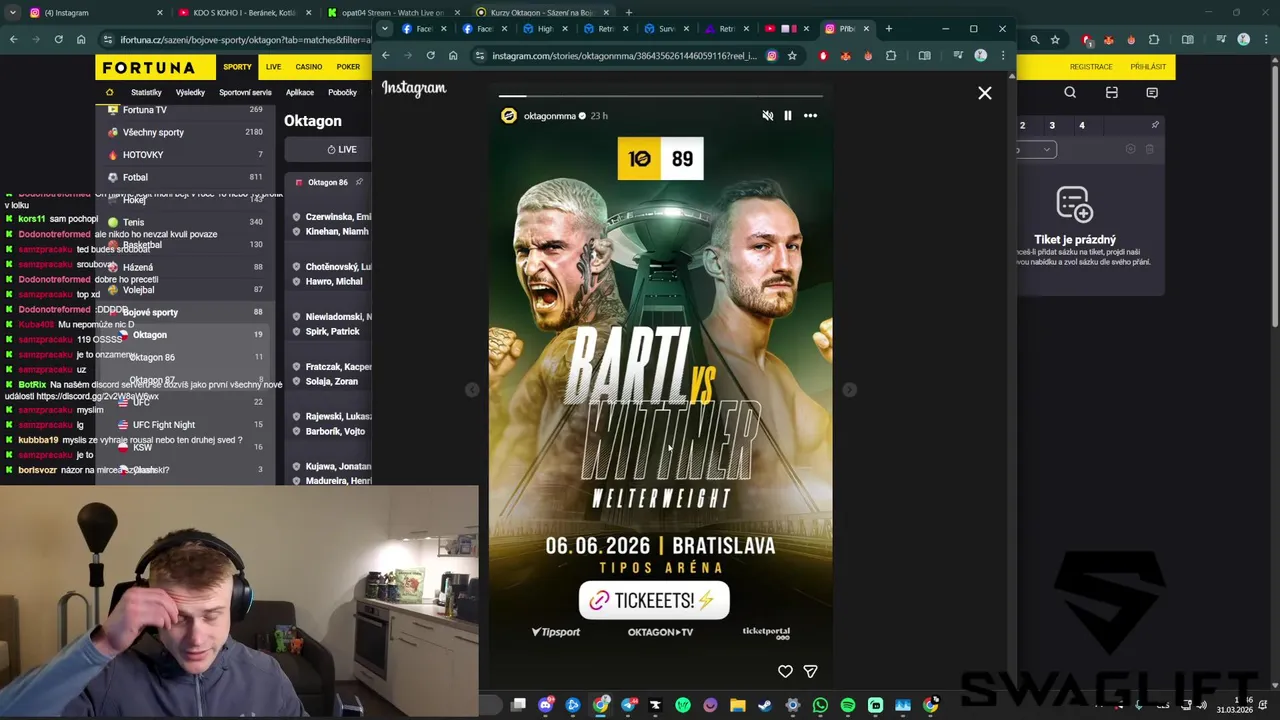
Task: Select ticket tab number 3
Action: click(x=1052, y=126)
